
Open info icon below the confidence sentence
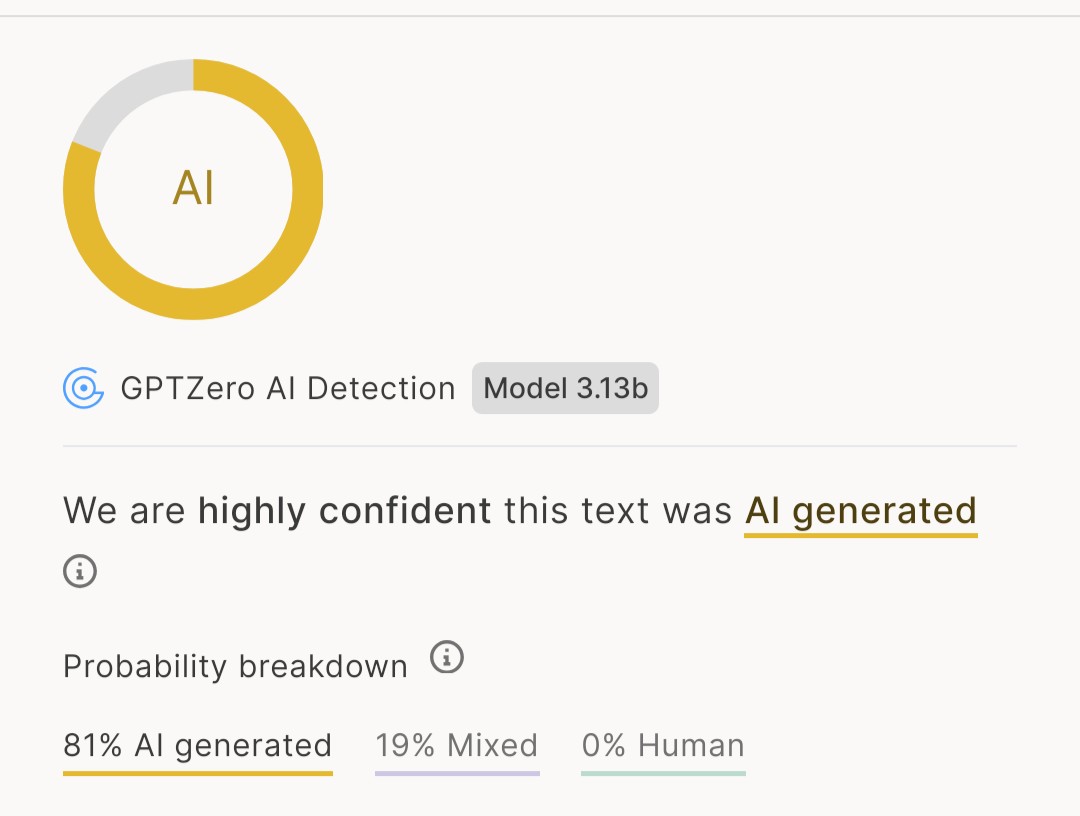tap(80, 571)
